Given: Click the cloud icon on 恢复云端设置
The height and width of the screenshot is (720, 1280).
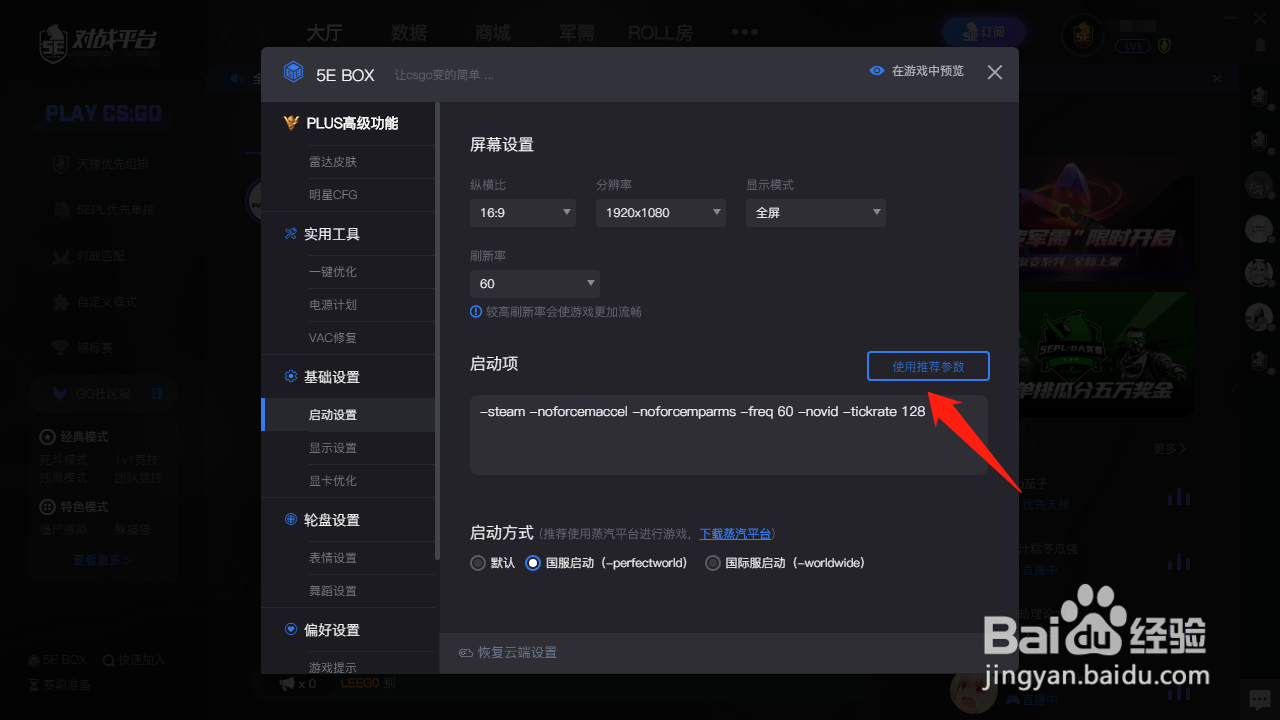Looking at the screenshot, I should (x=466, y=652).
